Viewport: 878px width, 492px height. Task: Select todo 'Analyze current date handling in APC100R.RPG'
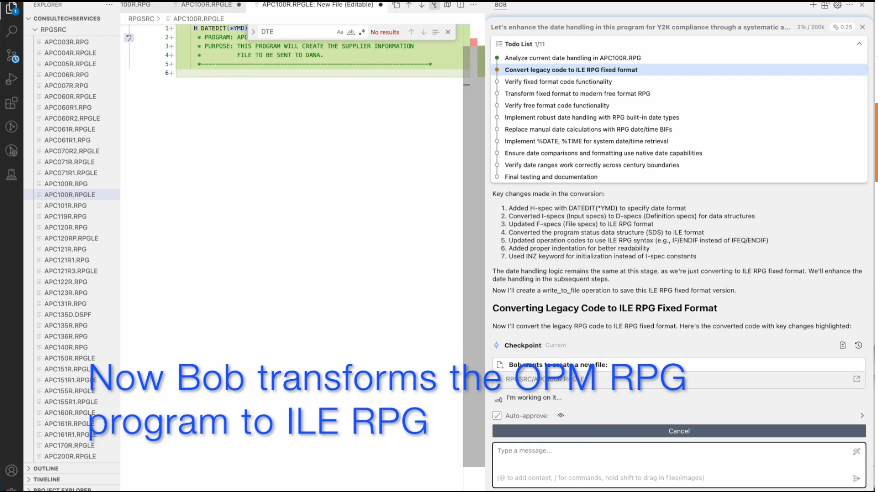tap(572, 58)
